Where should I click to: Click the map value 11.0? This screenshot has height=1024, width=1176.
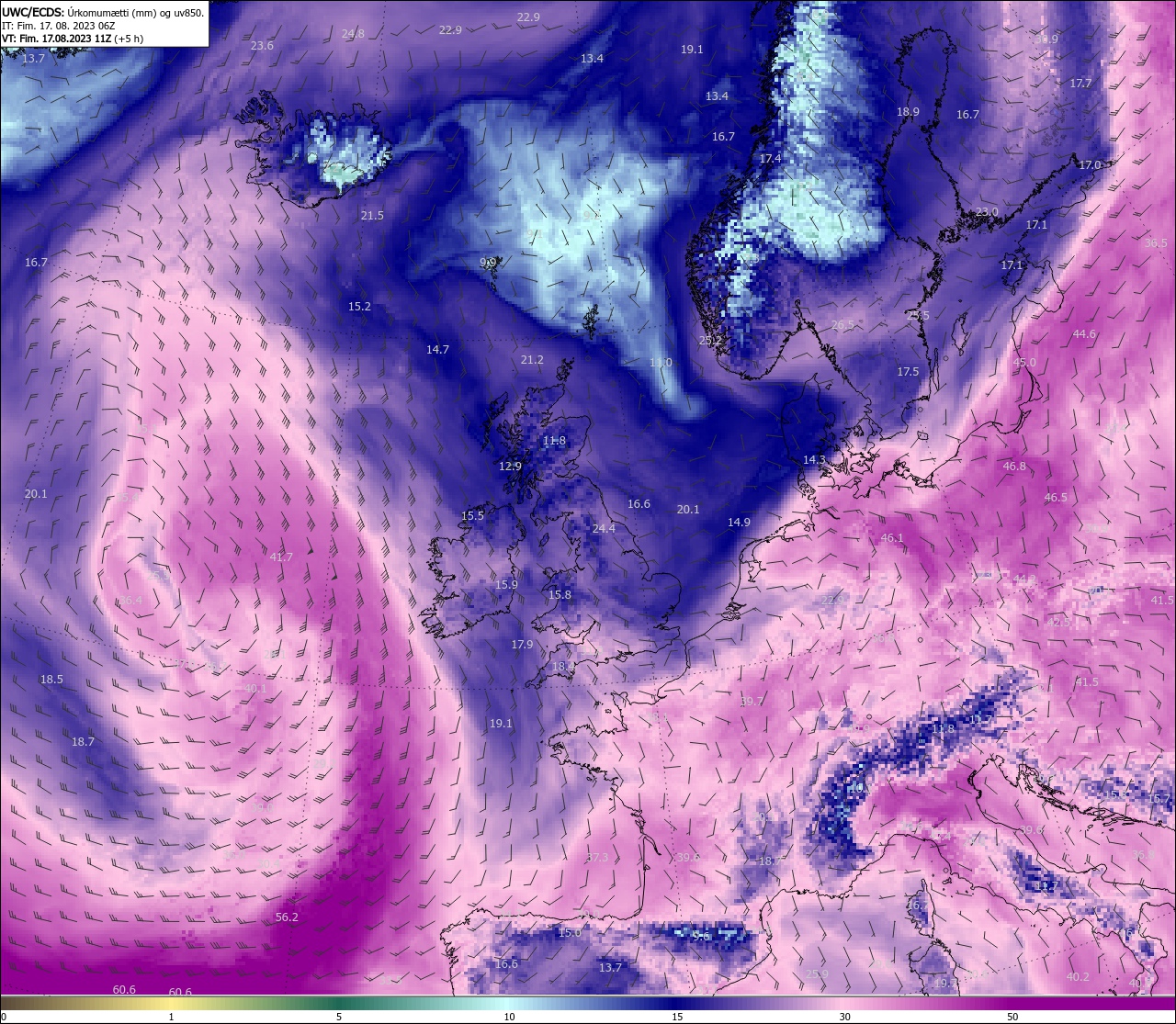coord(661,364)
